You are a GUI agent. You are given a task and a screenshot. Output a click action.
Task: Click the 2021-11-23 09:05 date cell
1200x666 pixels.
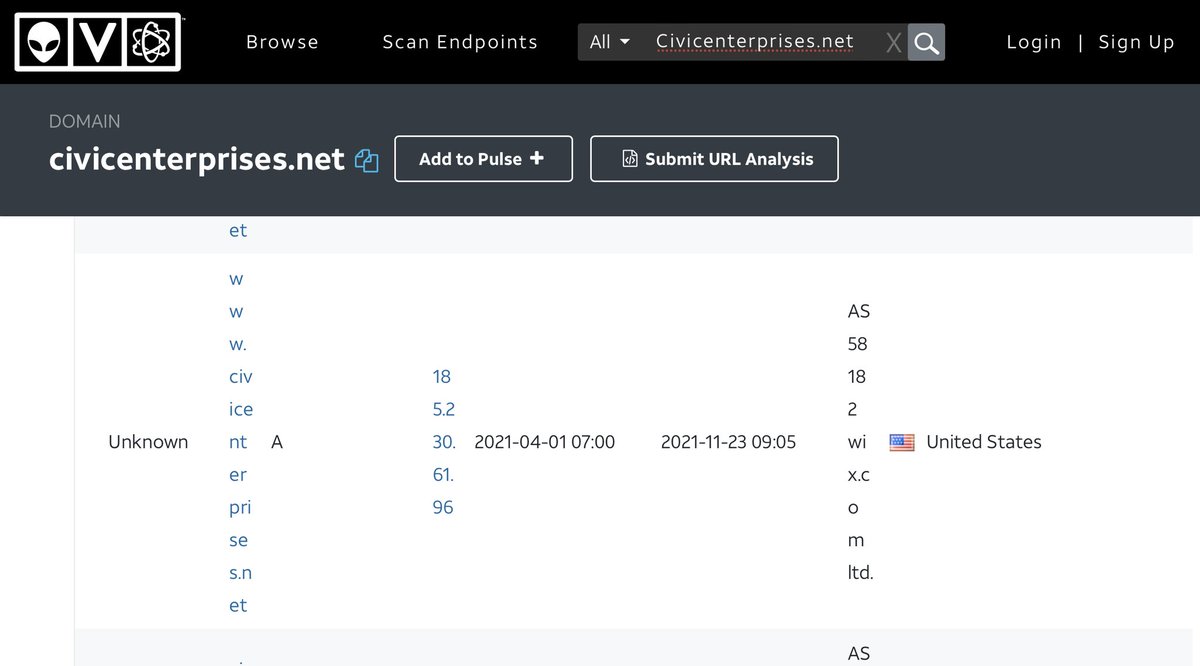pyautogui.click(x=728, y=442)
